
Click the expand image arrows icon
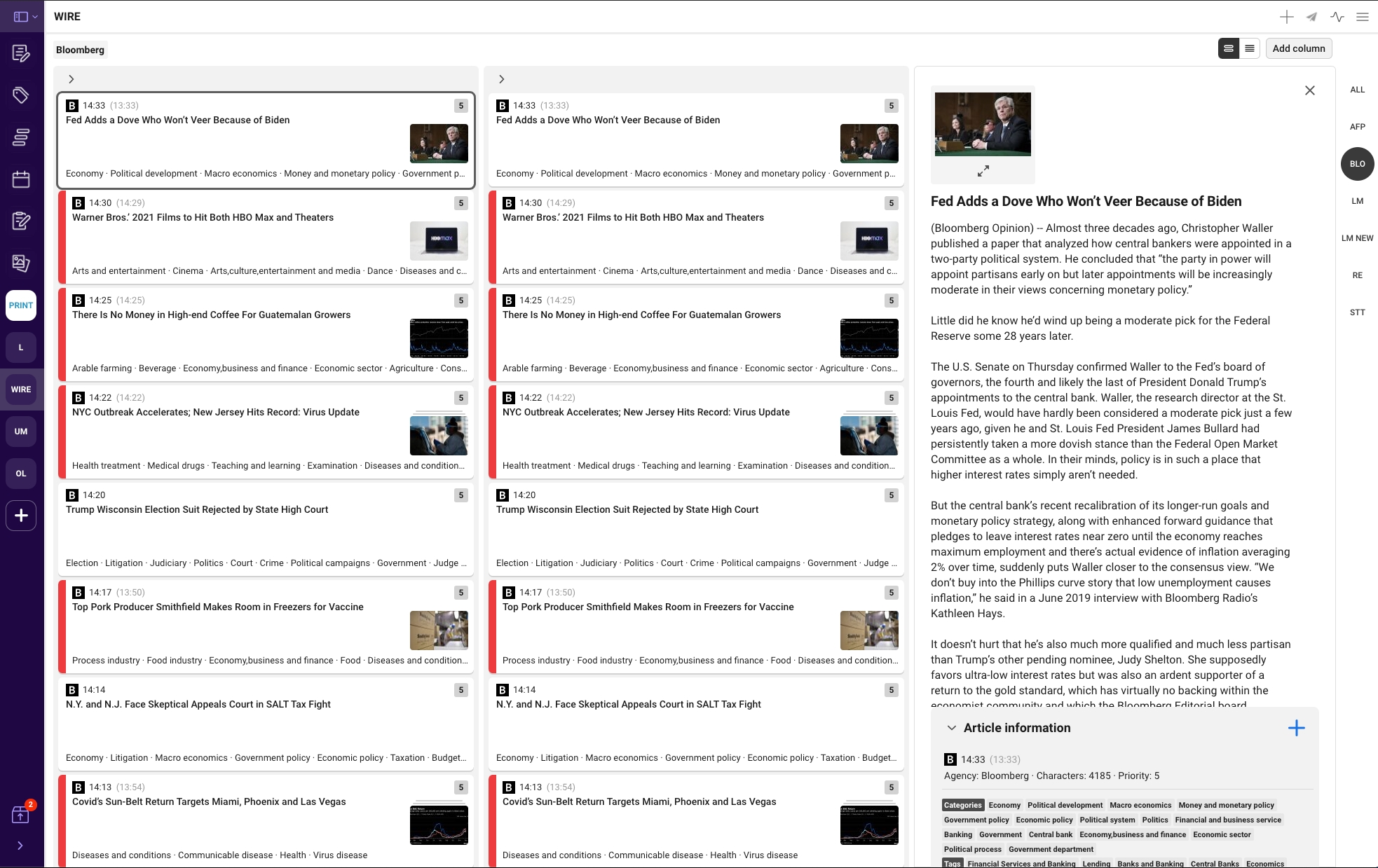tap(983, 170)
